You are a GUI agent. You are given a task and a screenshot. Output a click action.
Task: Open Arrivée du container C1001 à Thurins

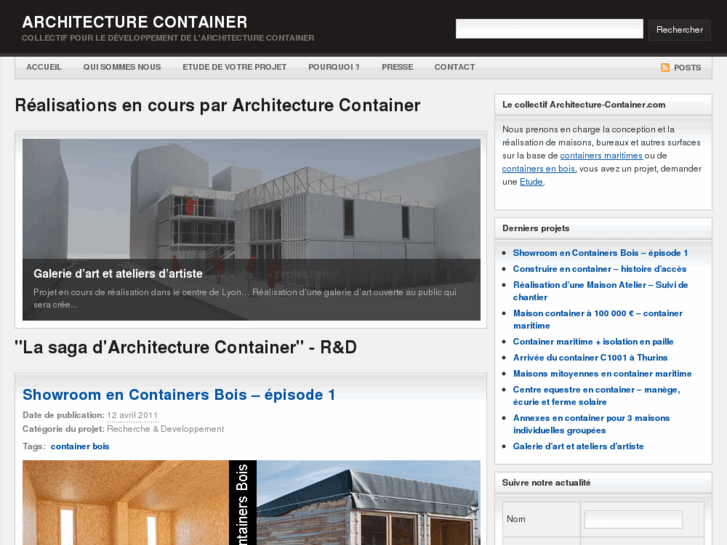coord(590,358)
